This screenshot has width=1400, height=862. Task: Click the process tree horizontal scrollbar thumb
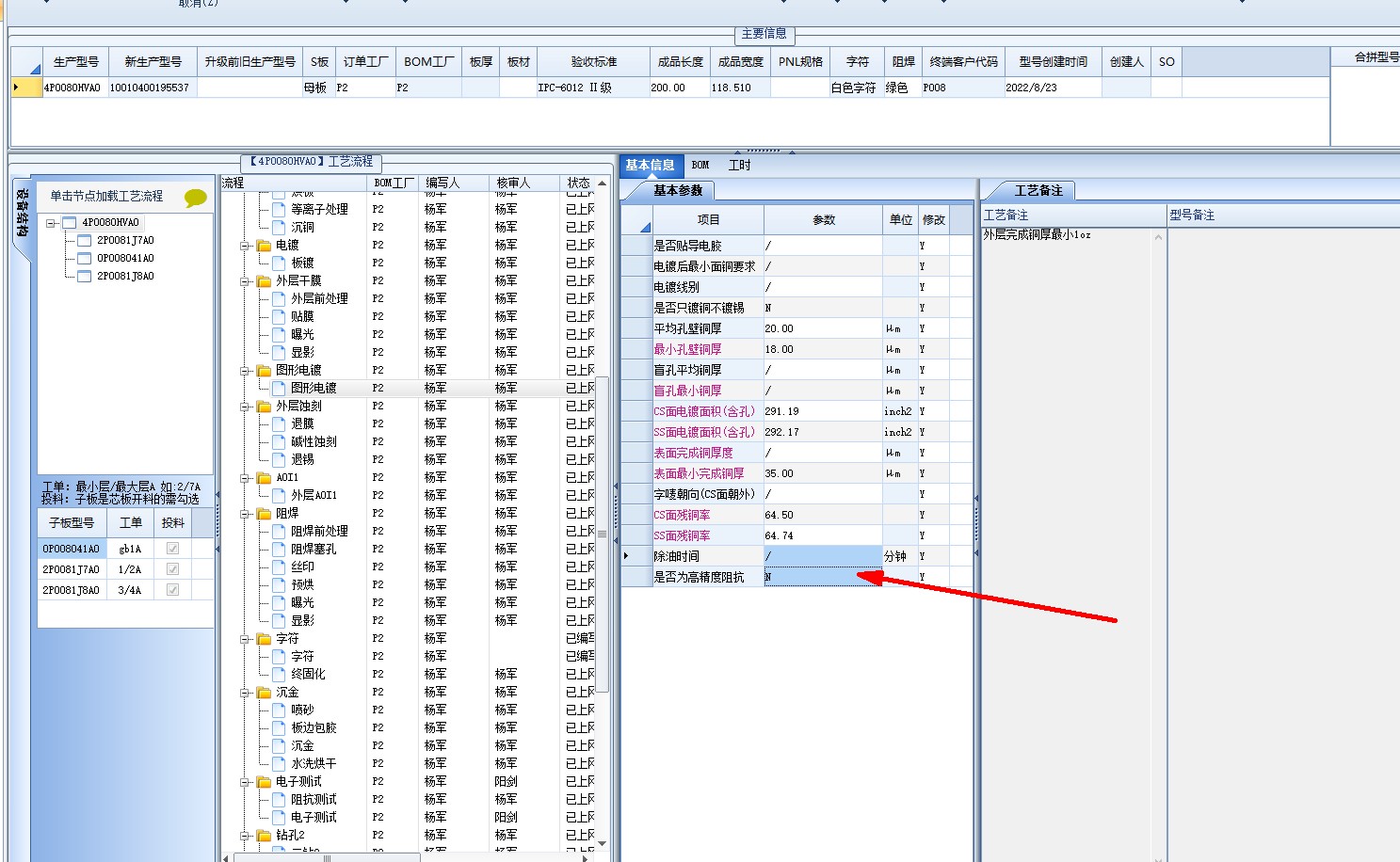[x=326, y=857]
